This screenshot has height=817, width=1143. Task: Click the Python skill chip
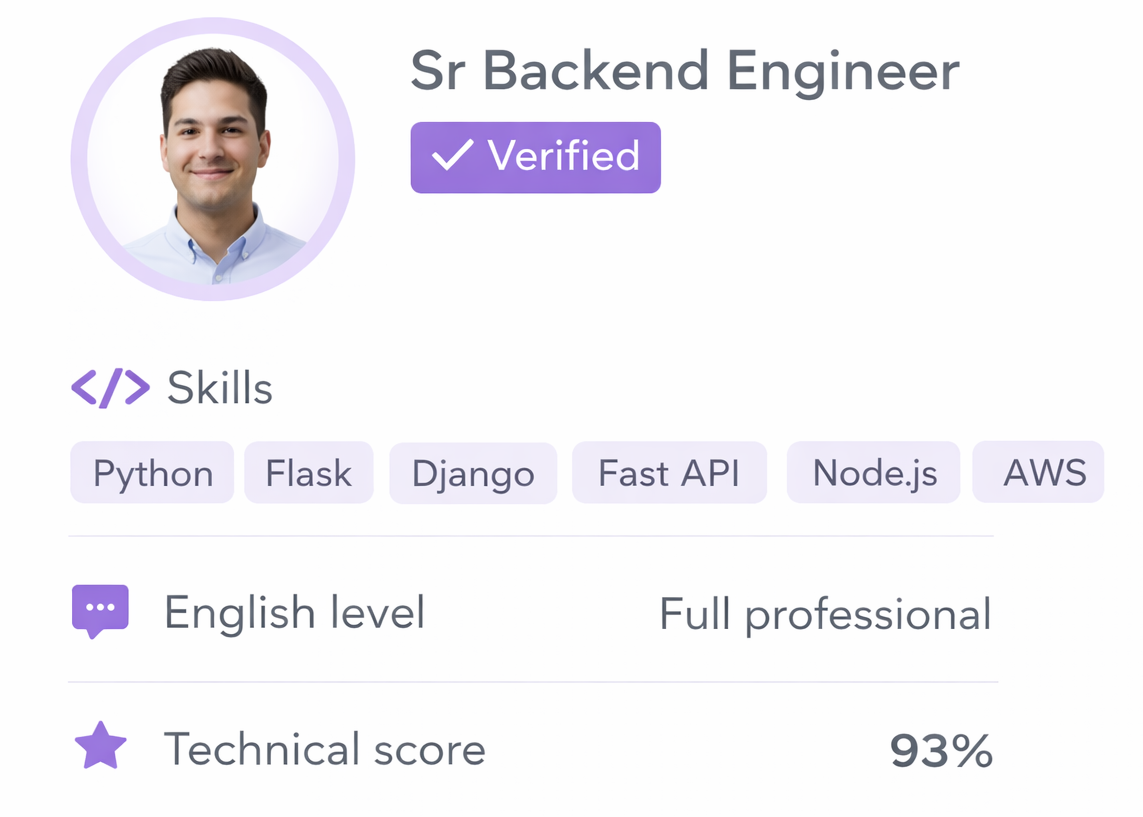151,472
